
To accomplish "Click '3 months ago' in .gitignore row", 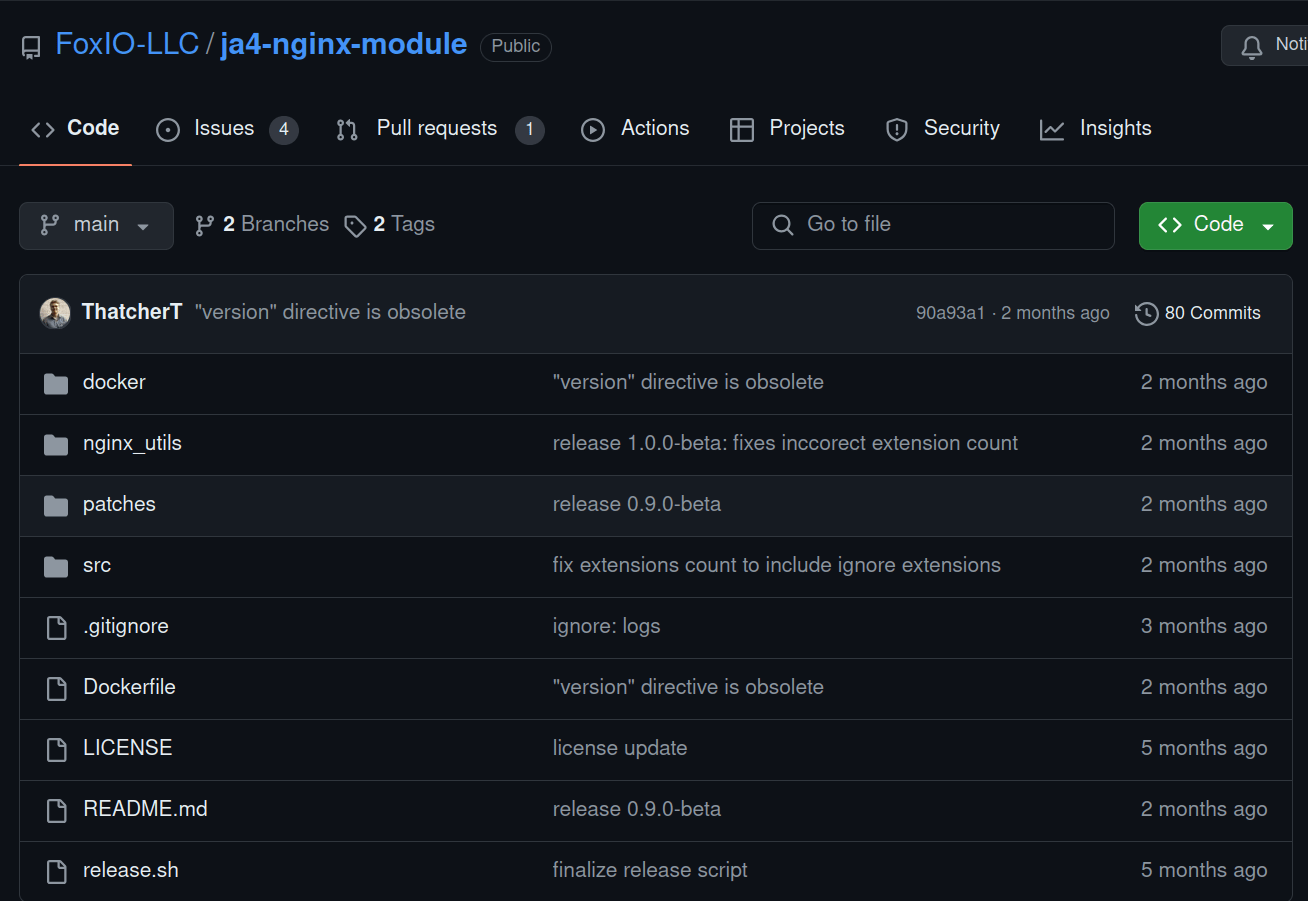I will click(x=1204, y=626).
